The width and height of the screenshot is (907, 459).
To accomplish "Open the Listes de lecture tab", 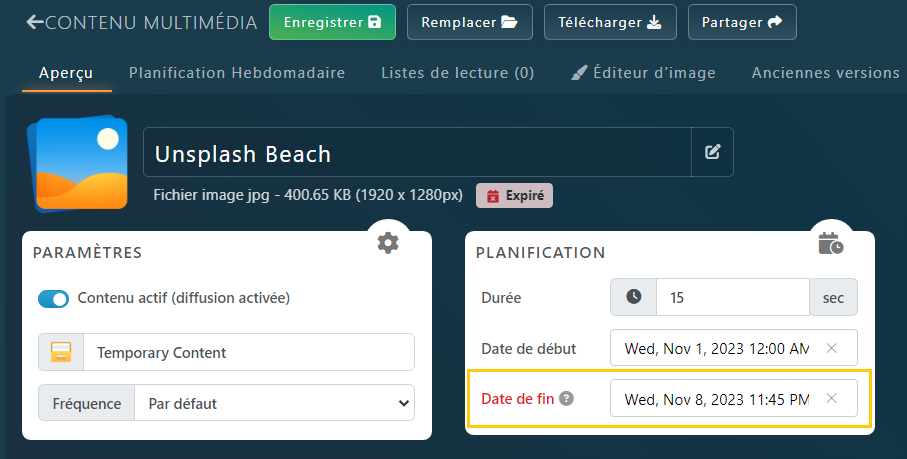I will tap(457, 73).
